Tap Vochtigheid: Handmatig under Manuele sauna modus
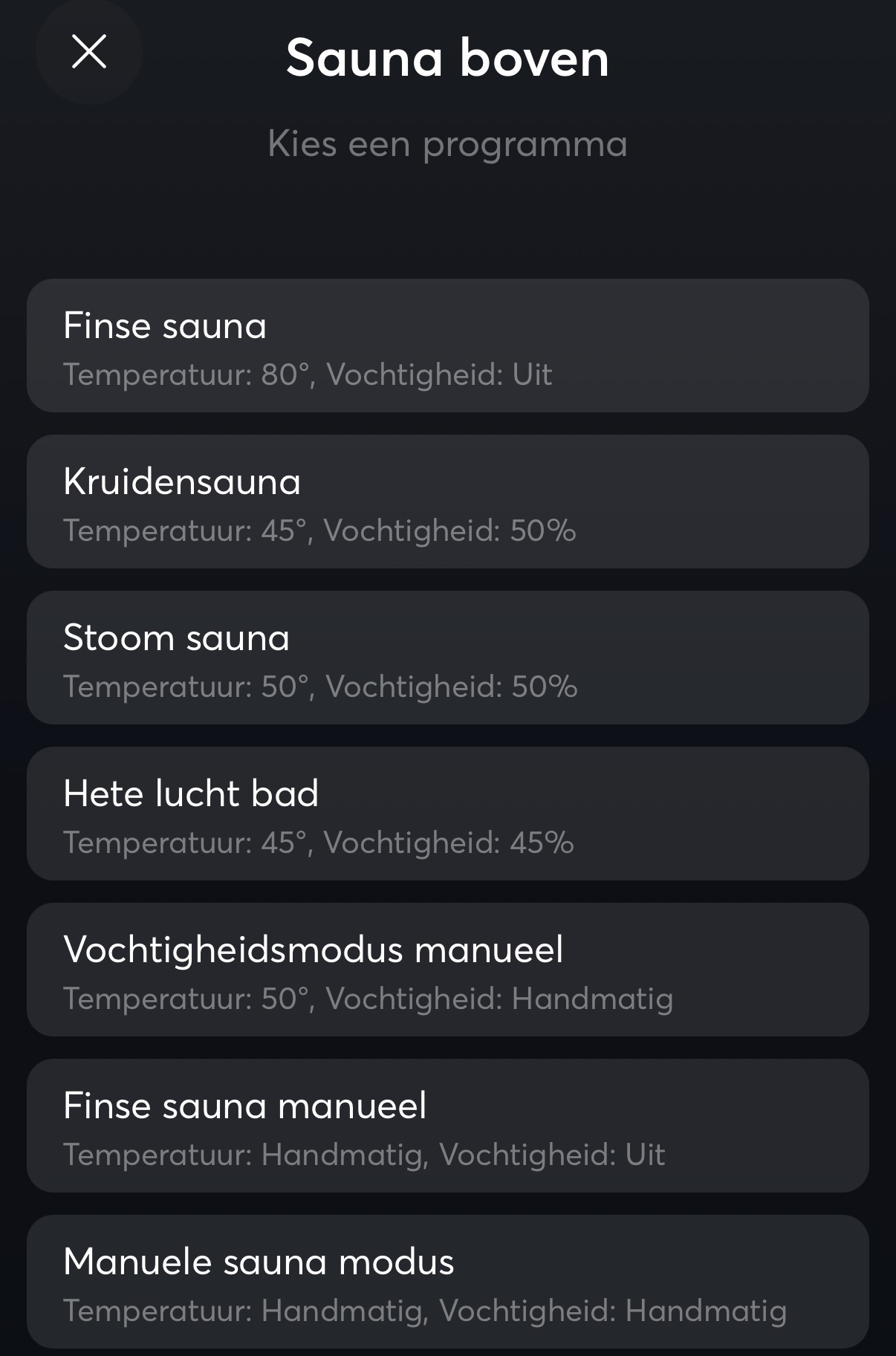Screen dimensions: 896x1356 pyautogui.click(x=613, y=1311)
